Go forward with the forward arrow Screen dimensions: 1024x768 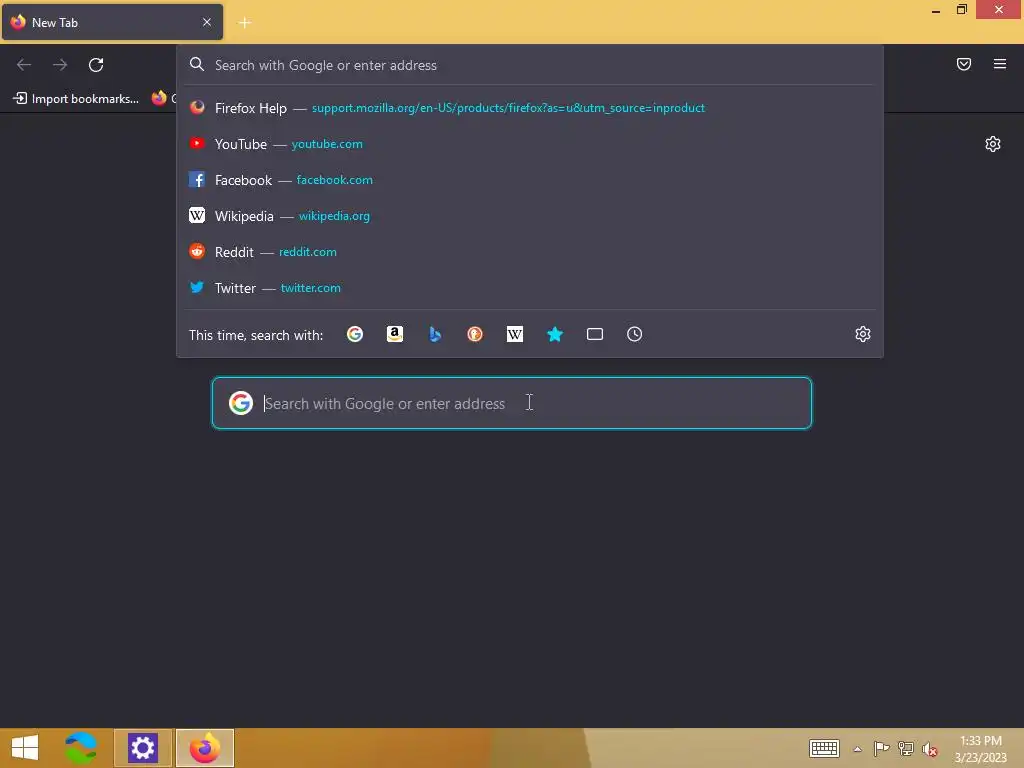[60, 65]
